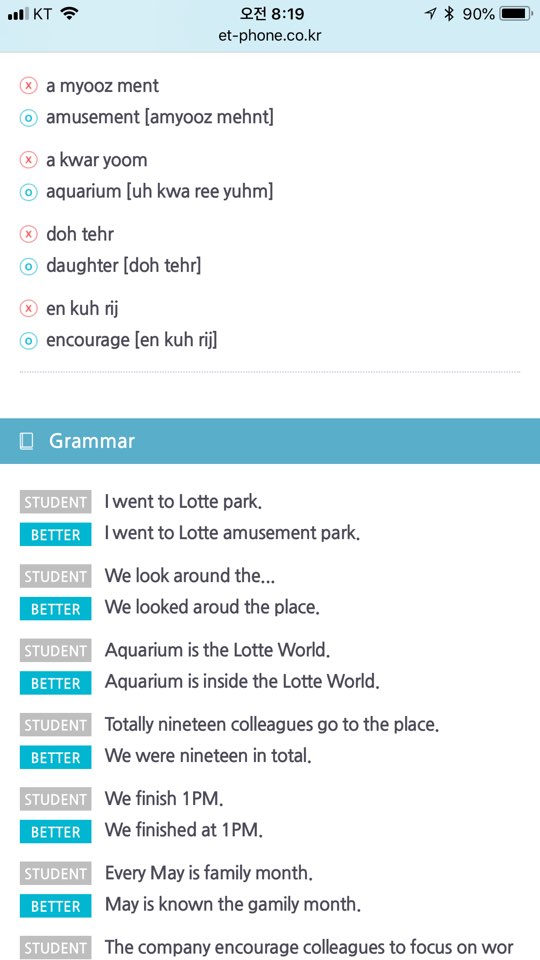Tap the et-phone.co.kr address bar
Image resolution: width=540 pixels, height=960 pixels.
point(270,36)
